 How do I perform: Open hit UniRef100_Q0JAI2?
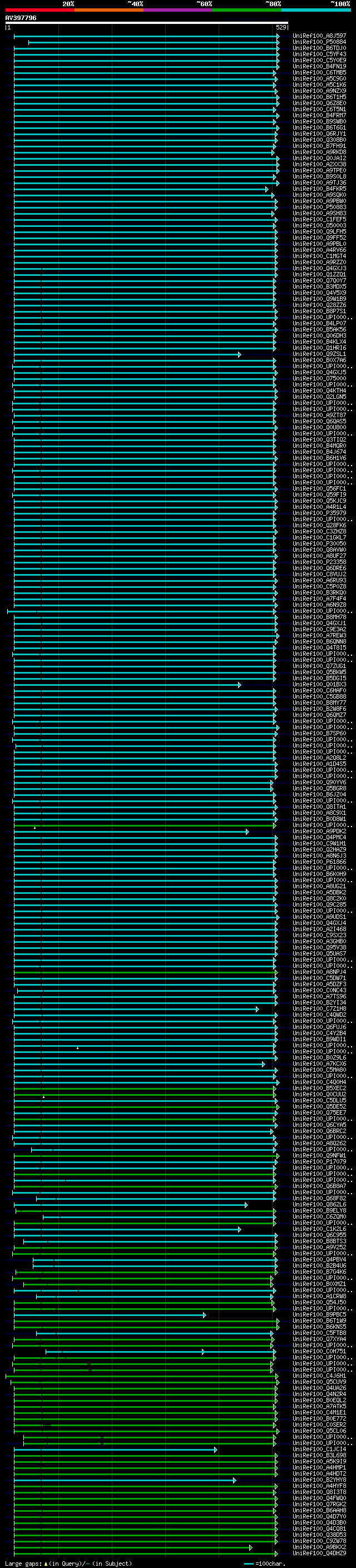319,159
